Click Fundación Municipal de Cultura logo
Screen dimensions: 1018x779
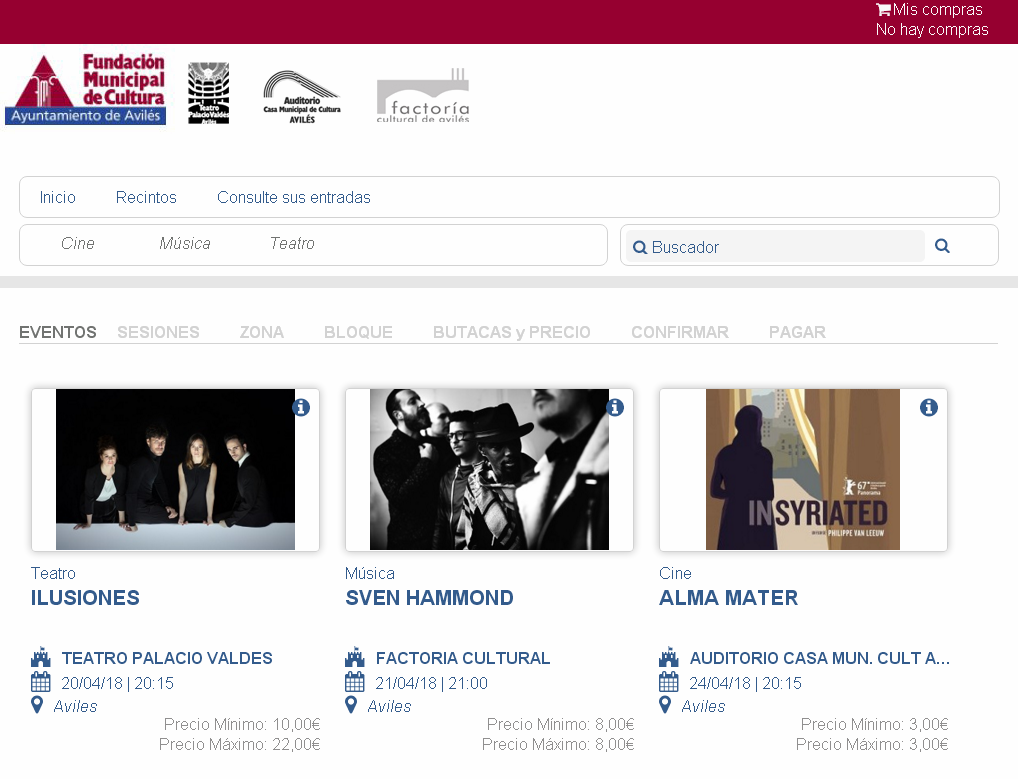coord(86,90)
